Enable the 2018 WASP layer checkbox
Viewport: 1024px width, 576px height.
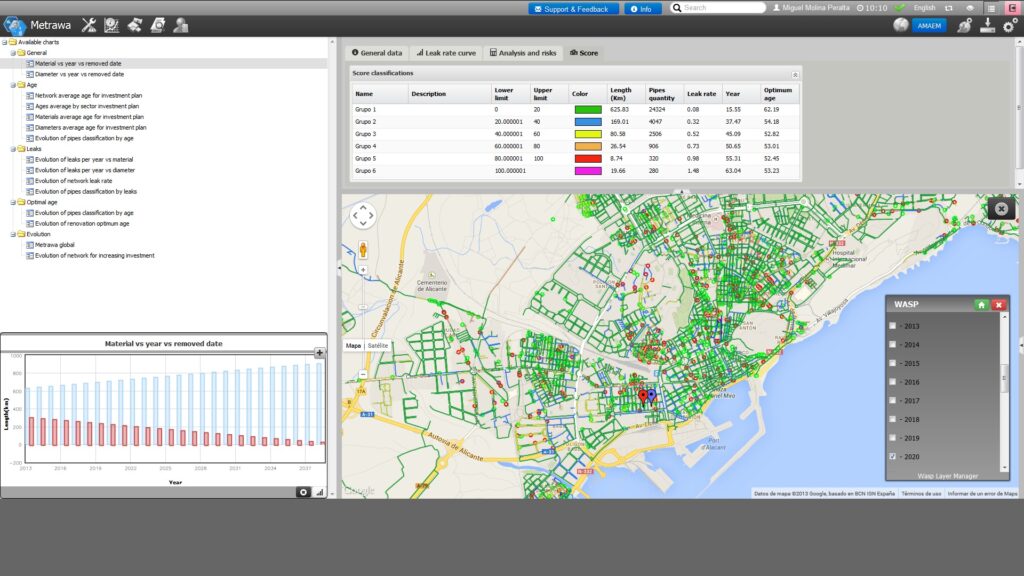(x=893, y=419)
